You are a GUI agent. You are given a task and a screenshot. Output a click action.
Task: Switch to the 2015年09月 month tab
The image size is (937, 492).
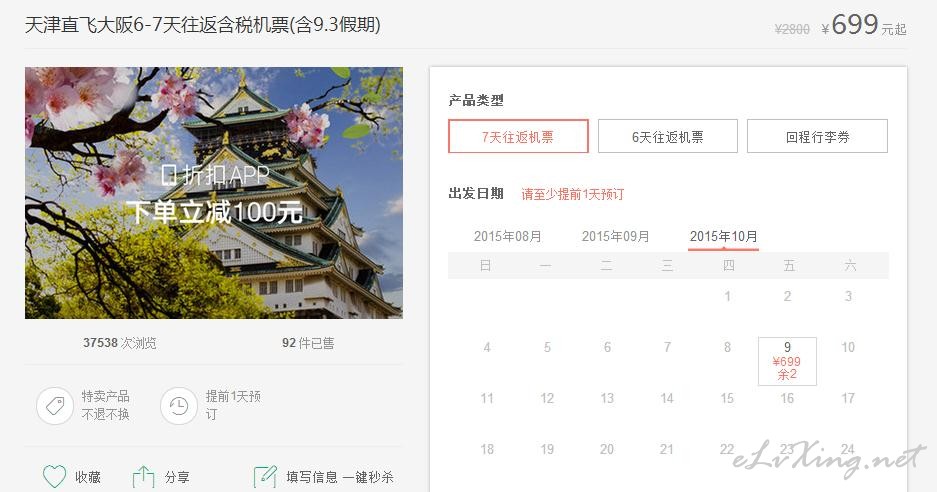point(616,236)
